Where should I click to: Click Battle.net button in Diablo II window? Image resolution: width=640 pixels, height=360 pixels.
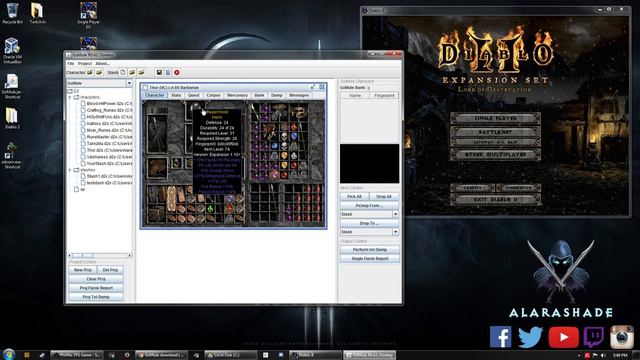click(x=495, y=132)
